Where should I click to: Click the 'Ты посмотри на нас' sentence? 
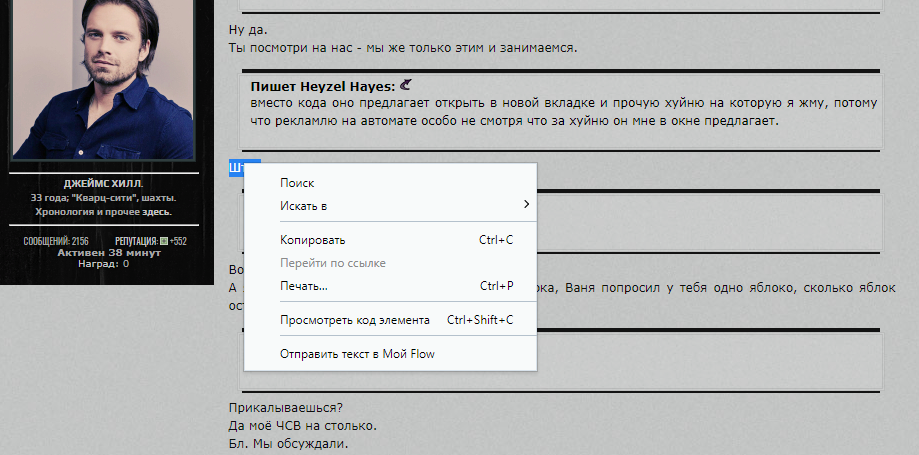click(403, 47)
